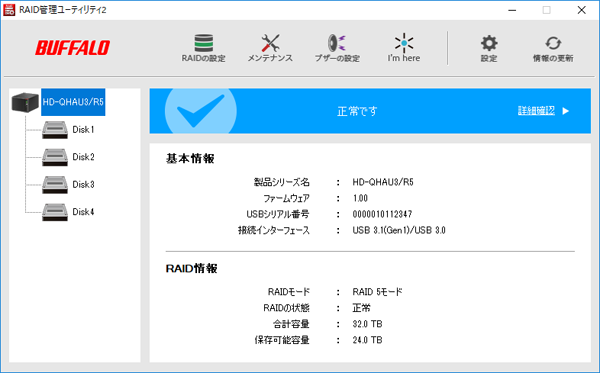Select Disk3 label in the tree
This screenshot has width=600, height=373.
tap(83, 185)
